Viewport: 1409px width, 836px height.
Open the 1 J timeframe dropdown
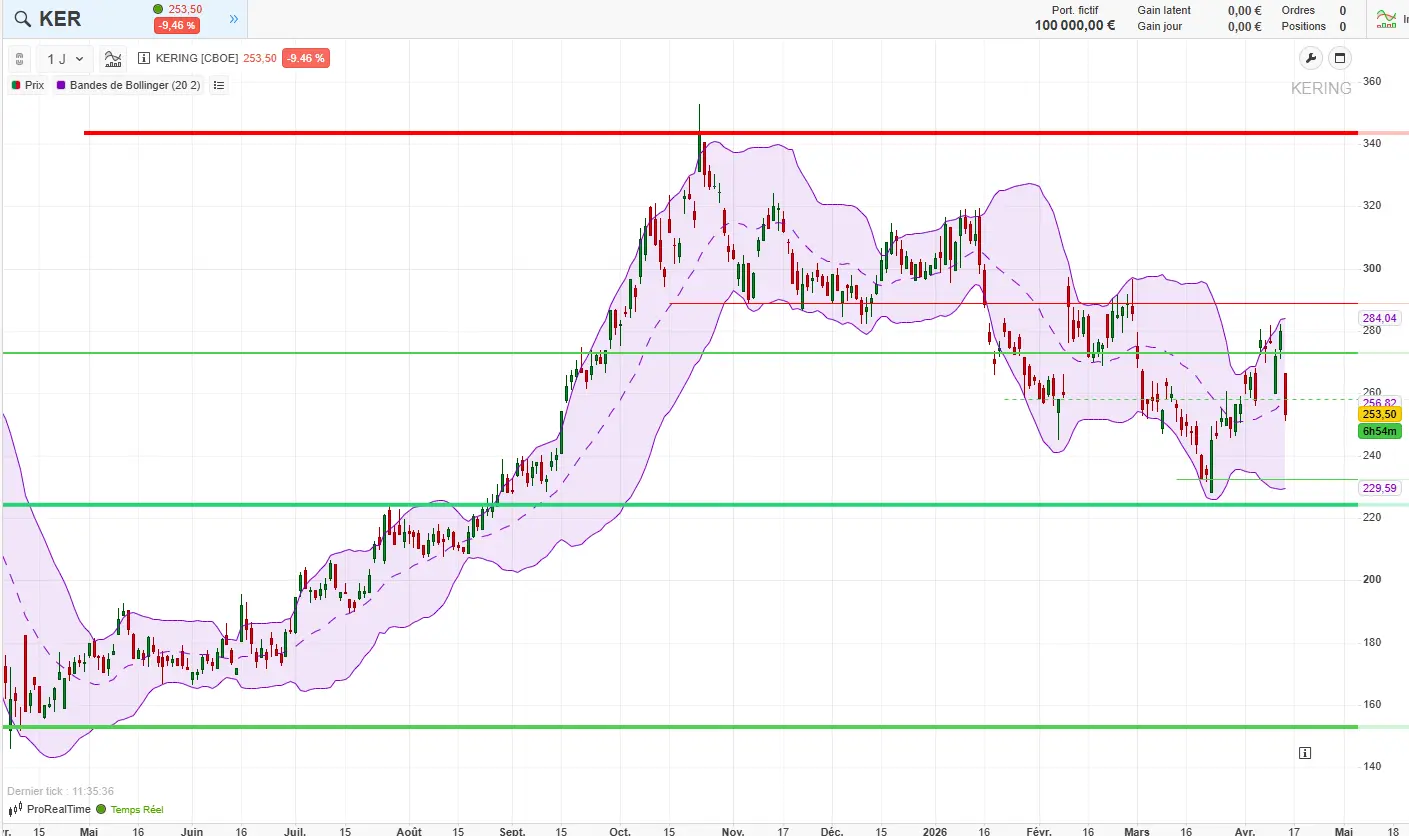65,59
